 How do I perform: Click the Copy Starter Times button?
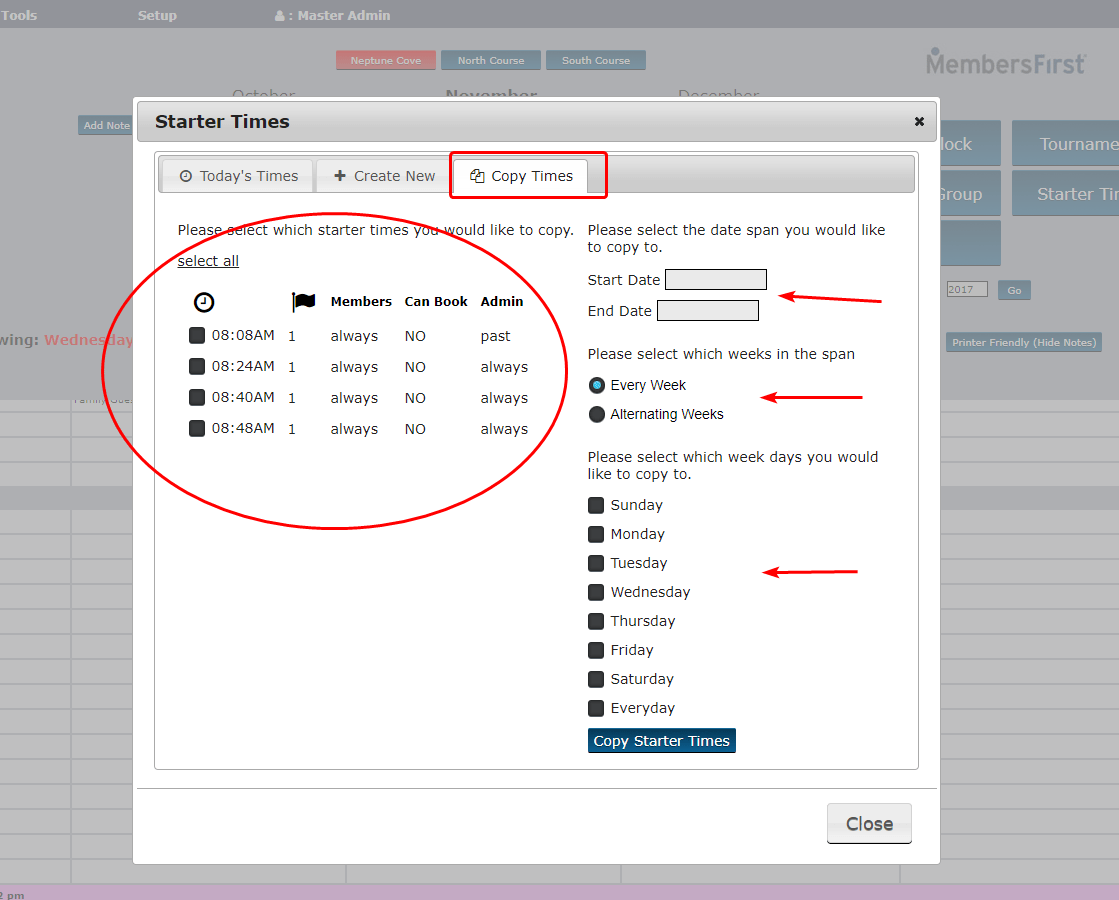pos(661,740)
